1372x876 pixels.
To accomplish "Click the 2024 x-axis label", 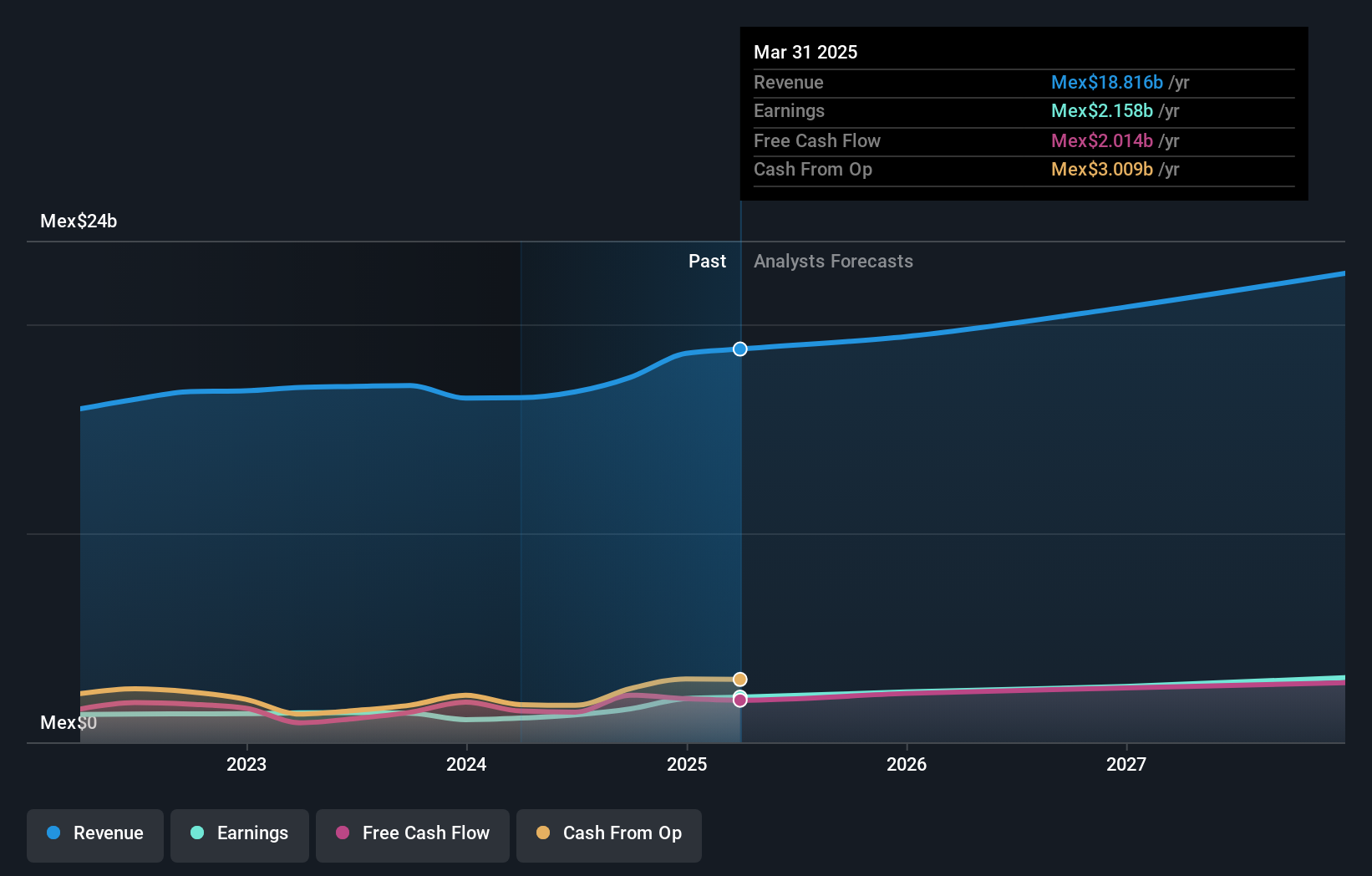I will [x=466, y=764].
